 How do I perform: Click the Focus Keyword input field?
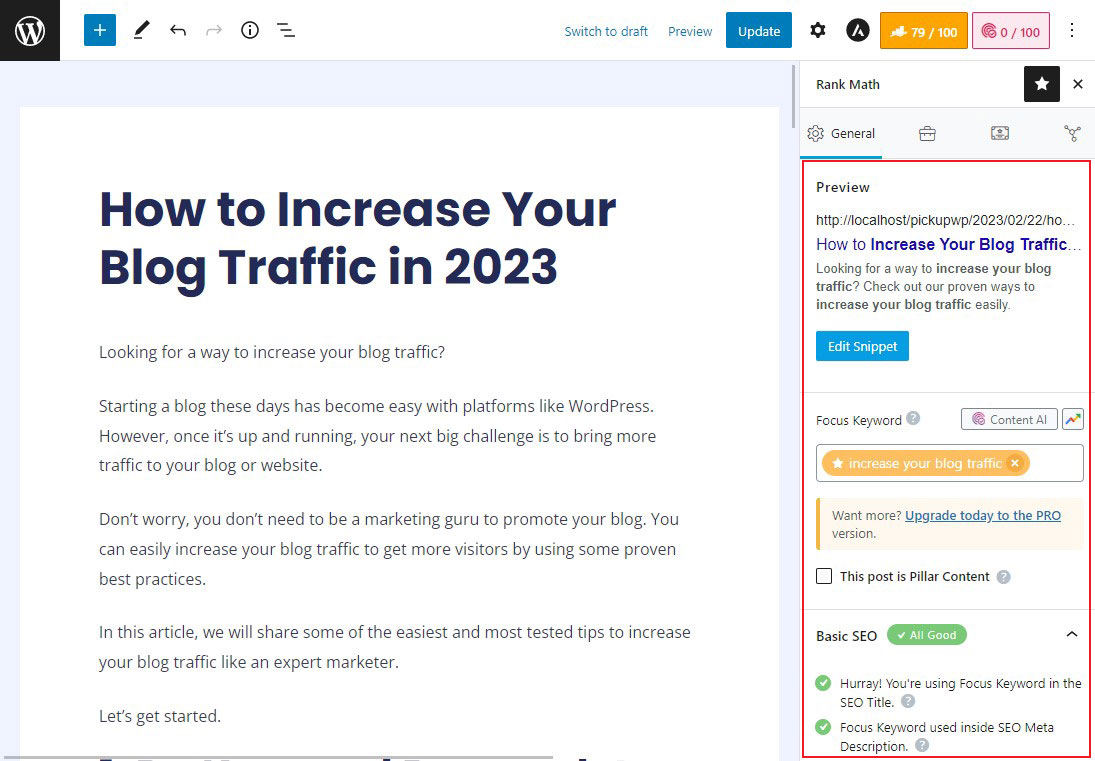point(950,464)
